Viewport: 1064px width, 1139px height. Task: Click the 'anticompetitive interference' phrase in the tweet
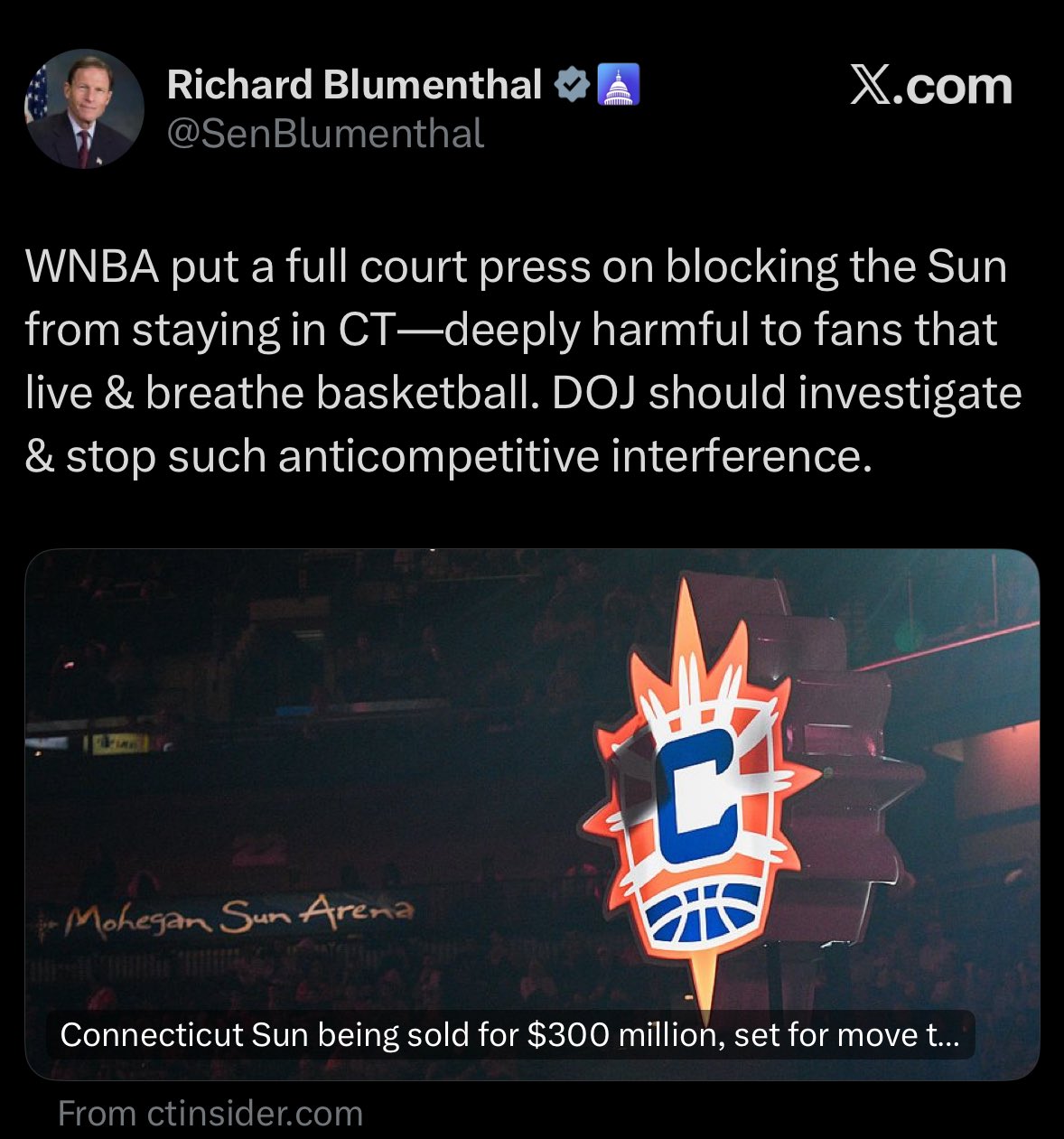pos(574,456)
